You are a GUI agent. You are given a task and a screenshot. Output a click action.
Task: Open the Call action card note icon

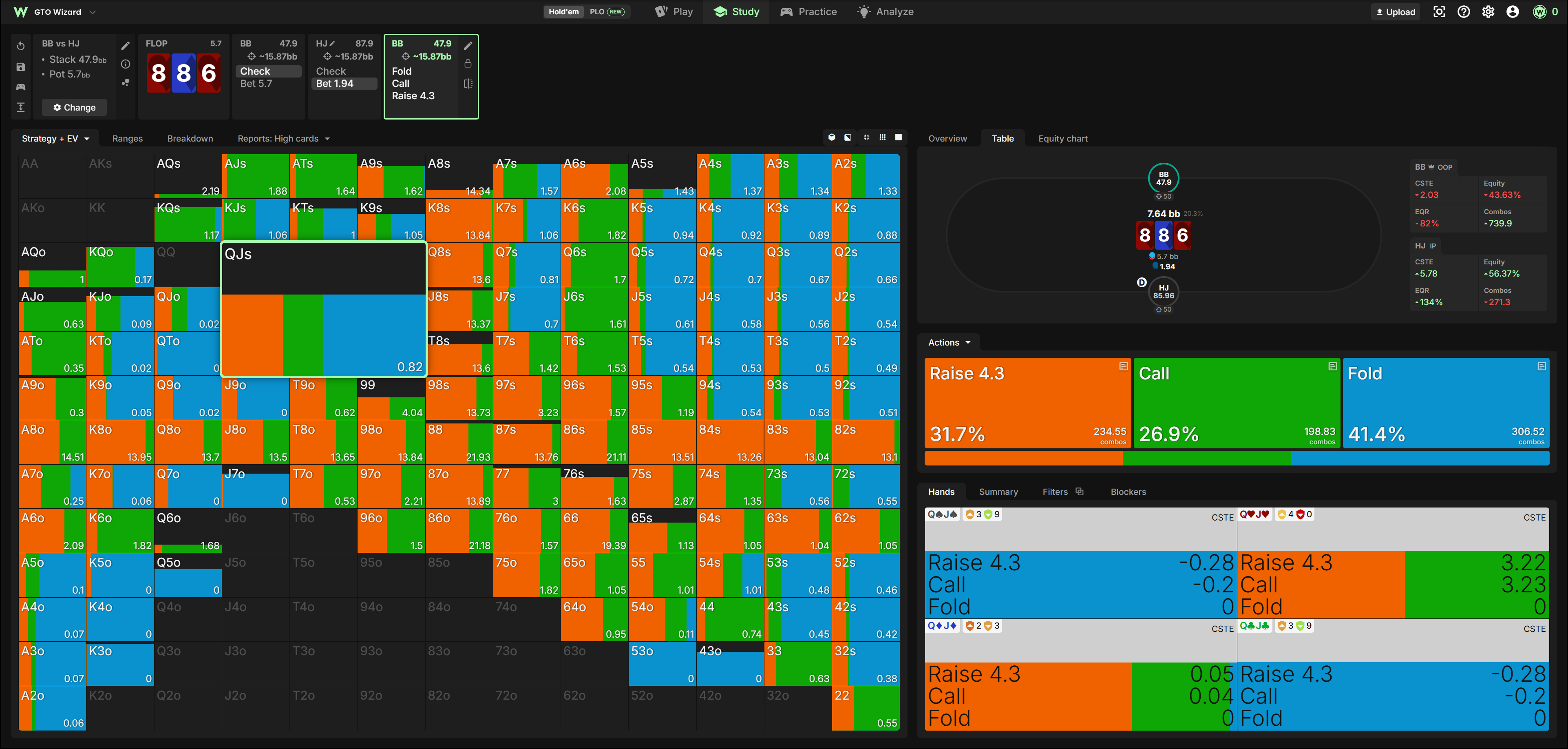click(1332, 366)
